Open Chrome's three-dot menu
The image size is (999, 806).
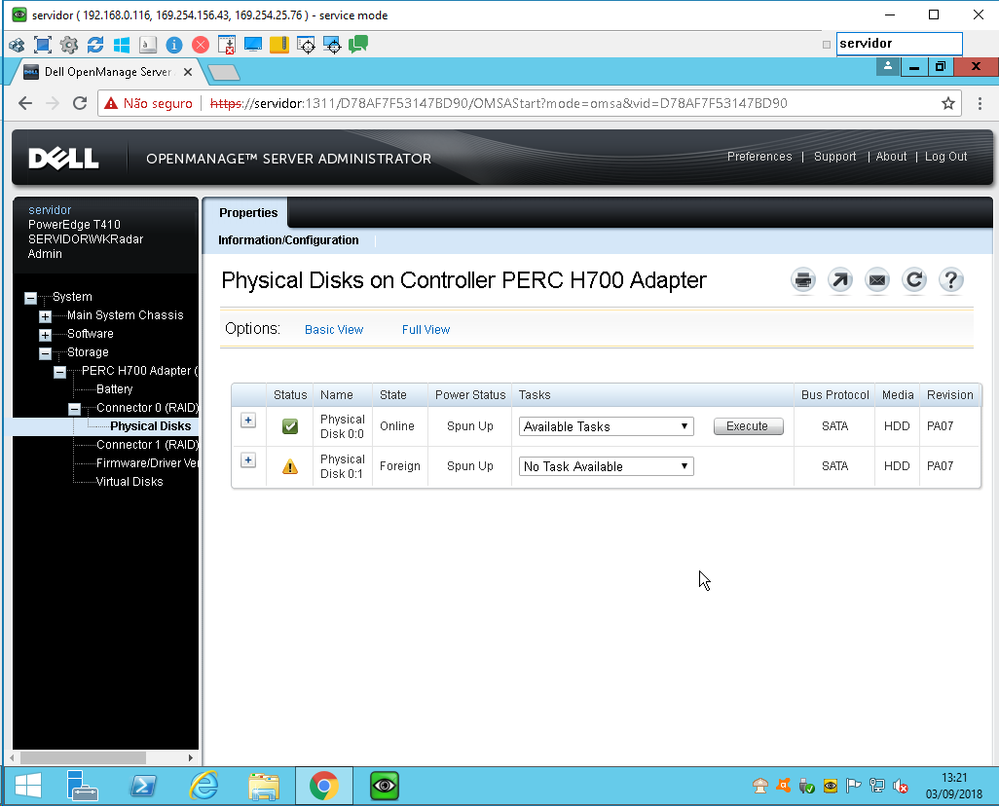tap(980, 103)
